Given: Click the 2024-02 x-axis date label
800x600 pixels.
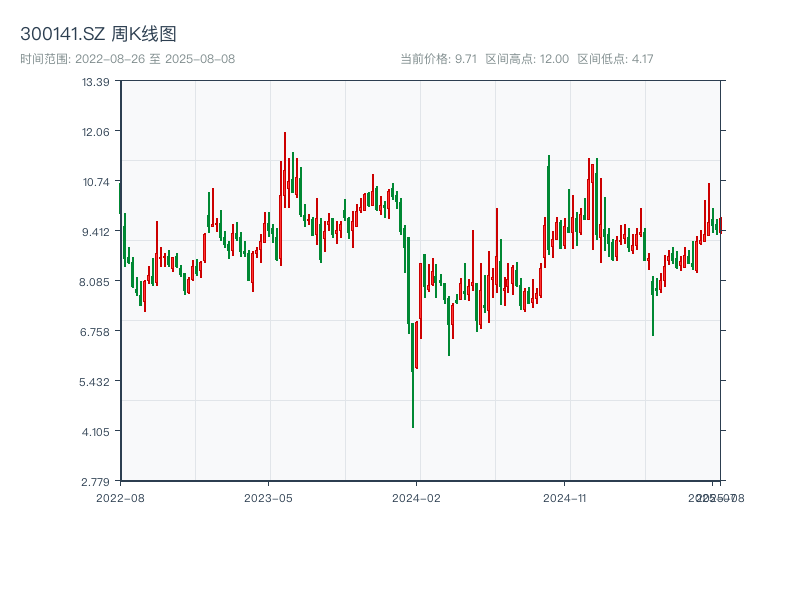Looking at the screenshot, I should pyautogui.click(x=416, y=497).
